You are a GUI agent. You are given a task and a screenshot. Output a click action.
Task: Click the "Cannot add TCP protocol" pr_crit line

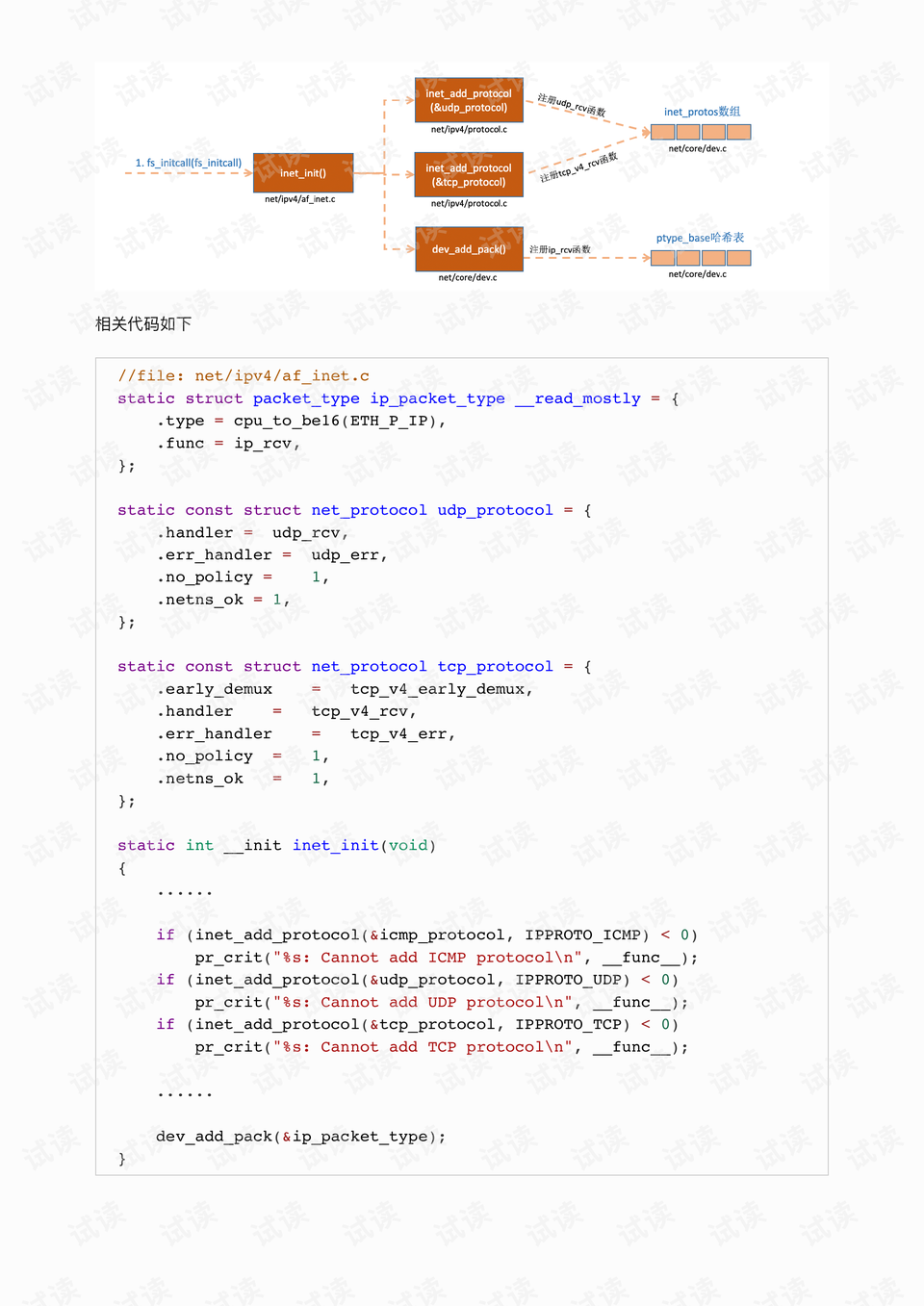tap(442, 1047)
